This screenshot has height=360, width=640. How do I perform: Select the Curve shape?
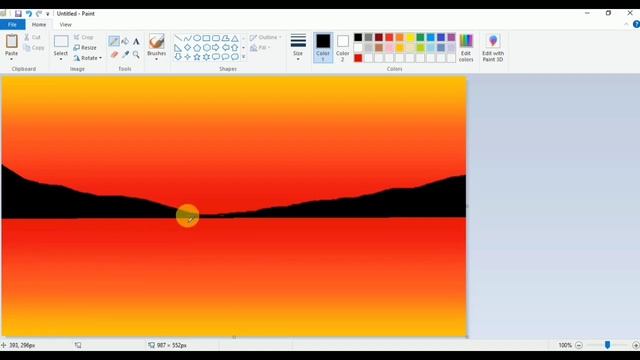pyautogui.click(x=187, y=38)
